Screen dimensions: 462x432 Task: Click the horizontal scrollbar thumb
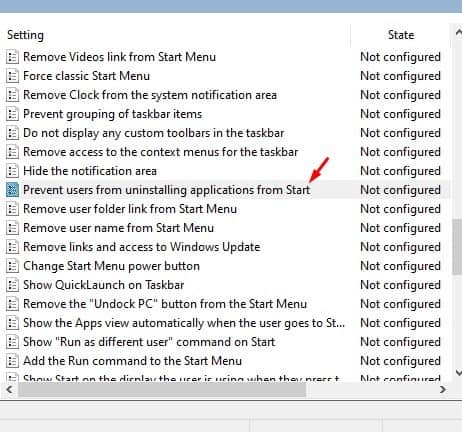[x=162, y=389]
